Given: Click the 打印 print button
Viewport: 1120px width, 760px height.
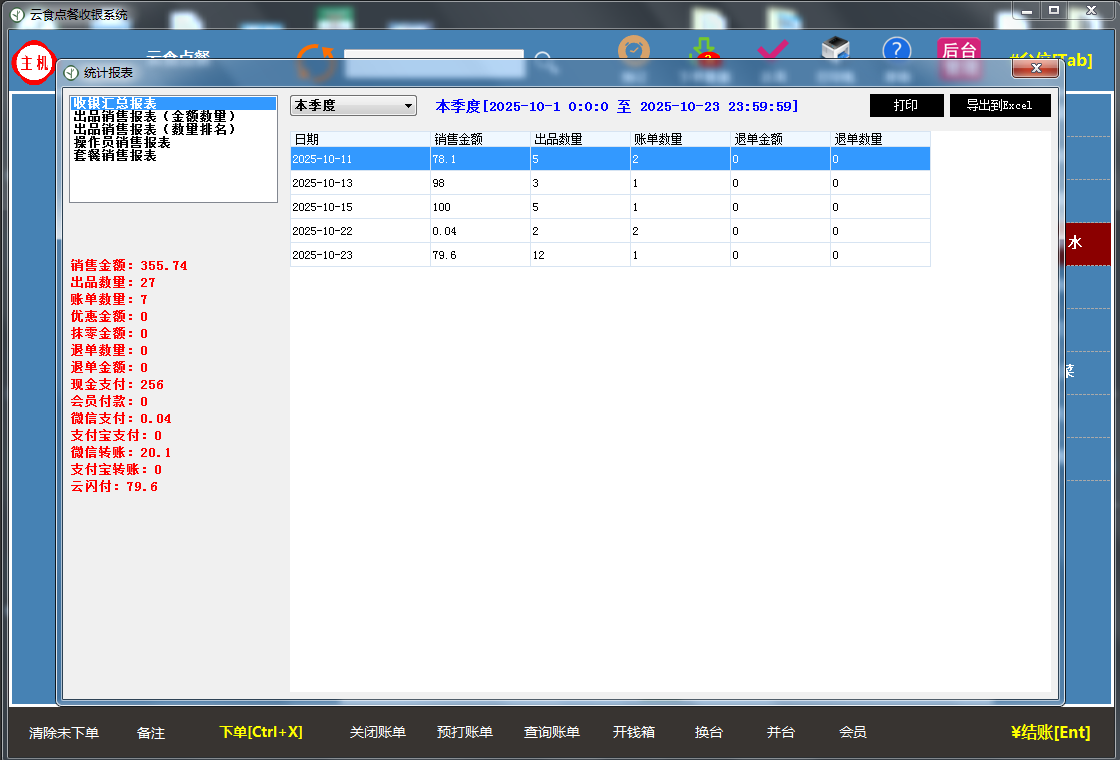Looking at the screenshot, I should click(x=906, y=106).
